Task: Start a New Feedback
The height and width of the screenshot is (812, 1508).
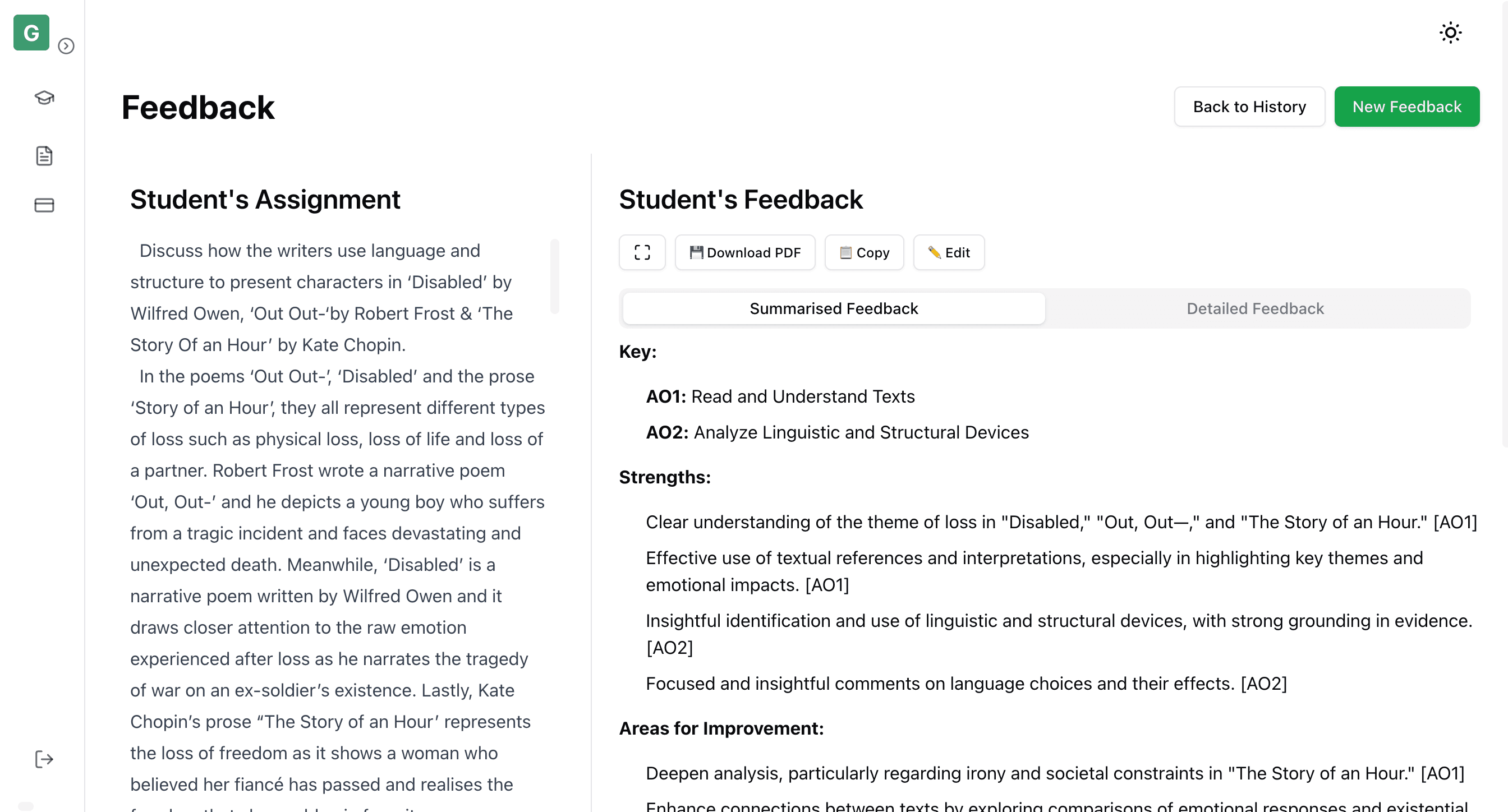Action: coord(1406,107)
